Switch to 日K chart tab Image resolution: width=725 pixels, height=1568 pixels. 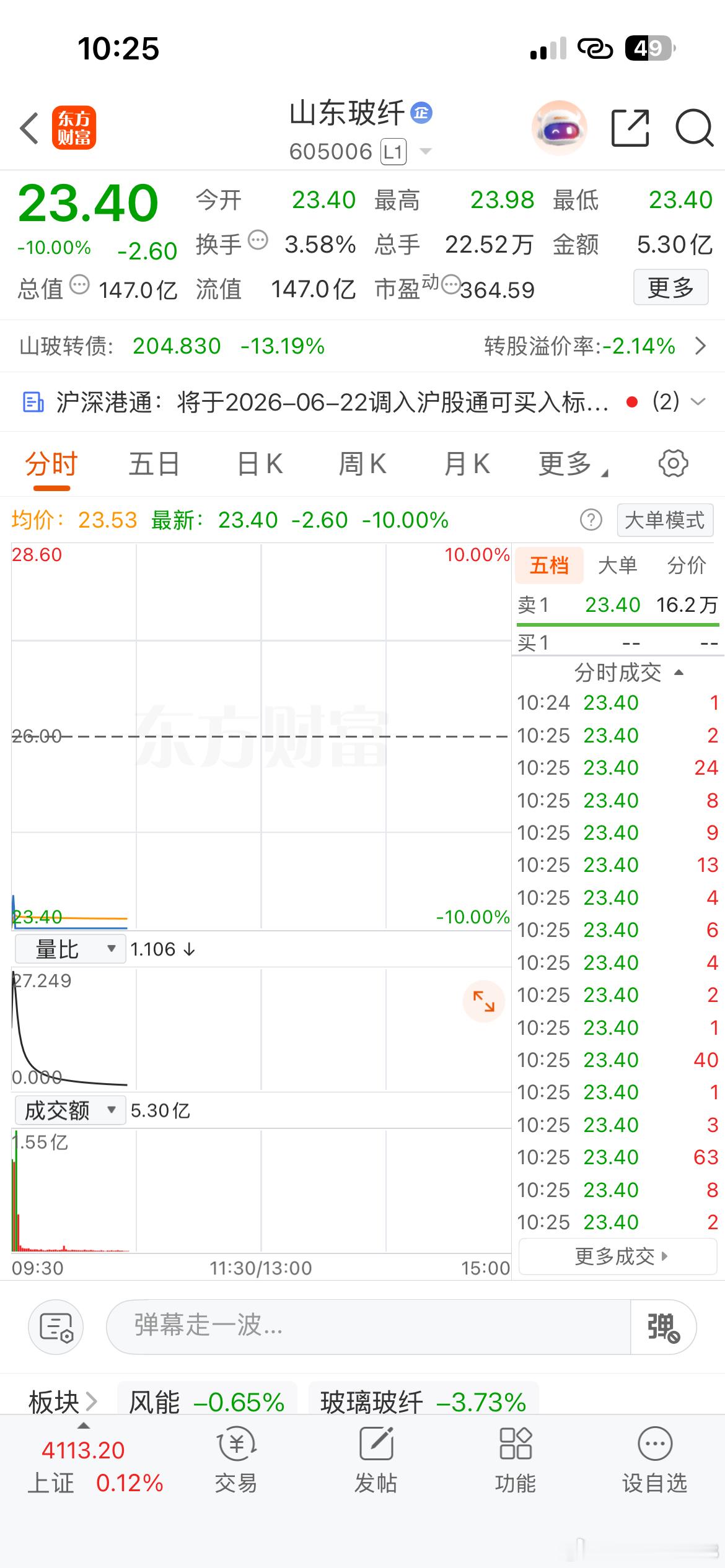pos(260,464)
